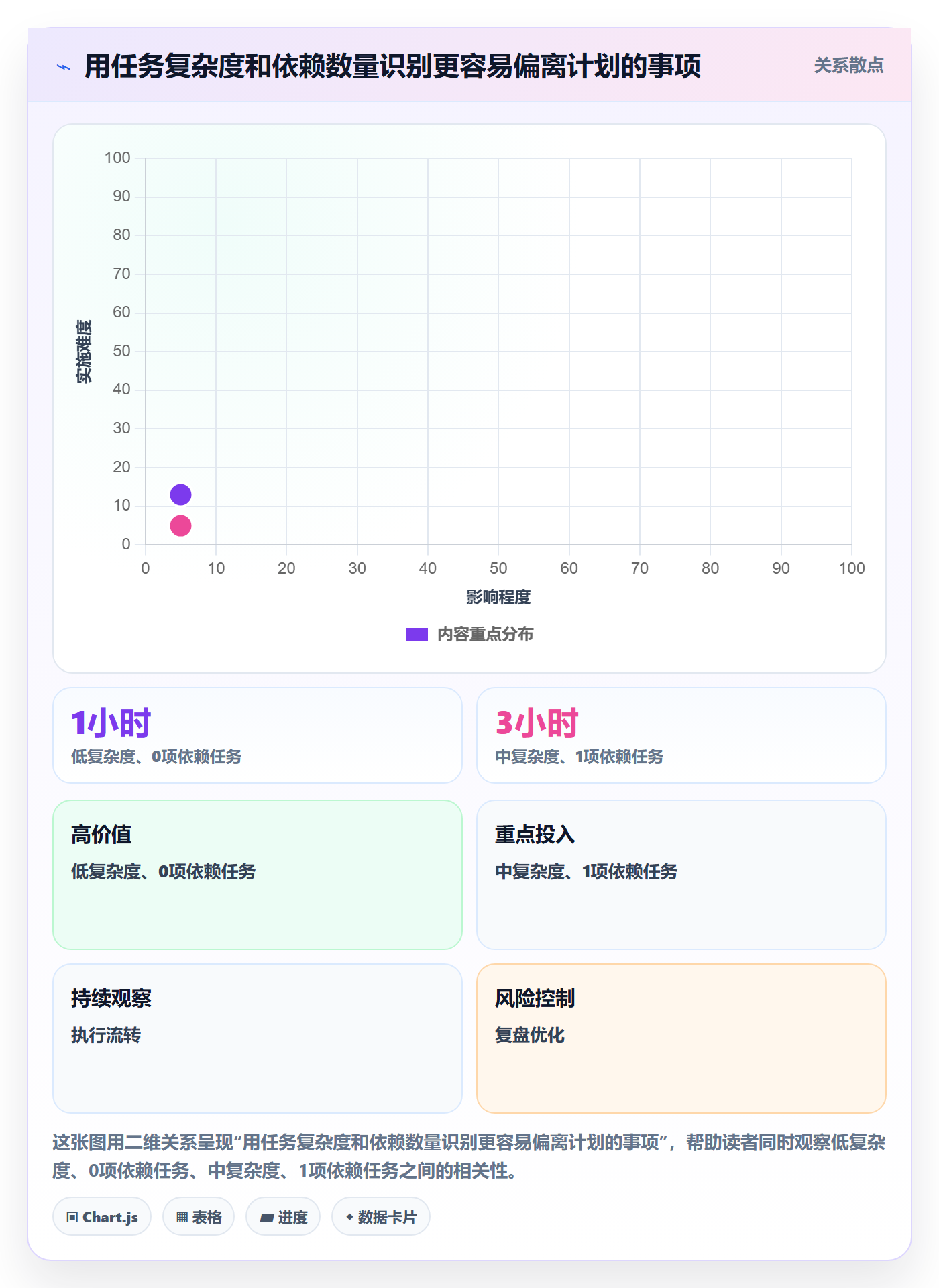Select the 表格 tag chip
The image size is (939, 1288).
199,1217
